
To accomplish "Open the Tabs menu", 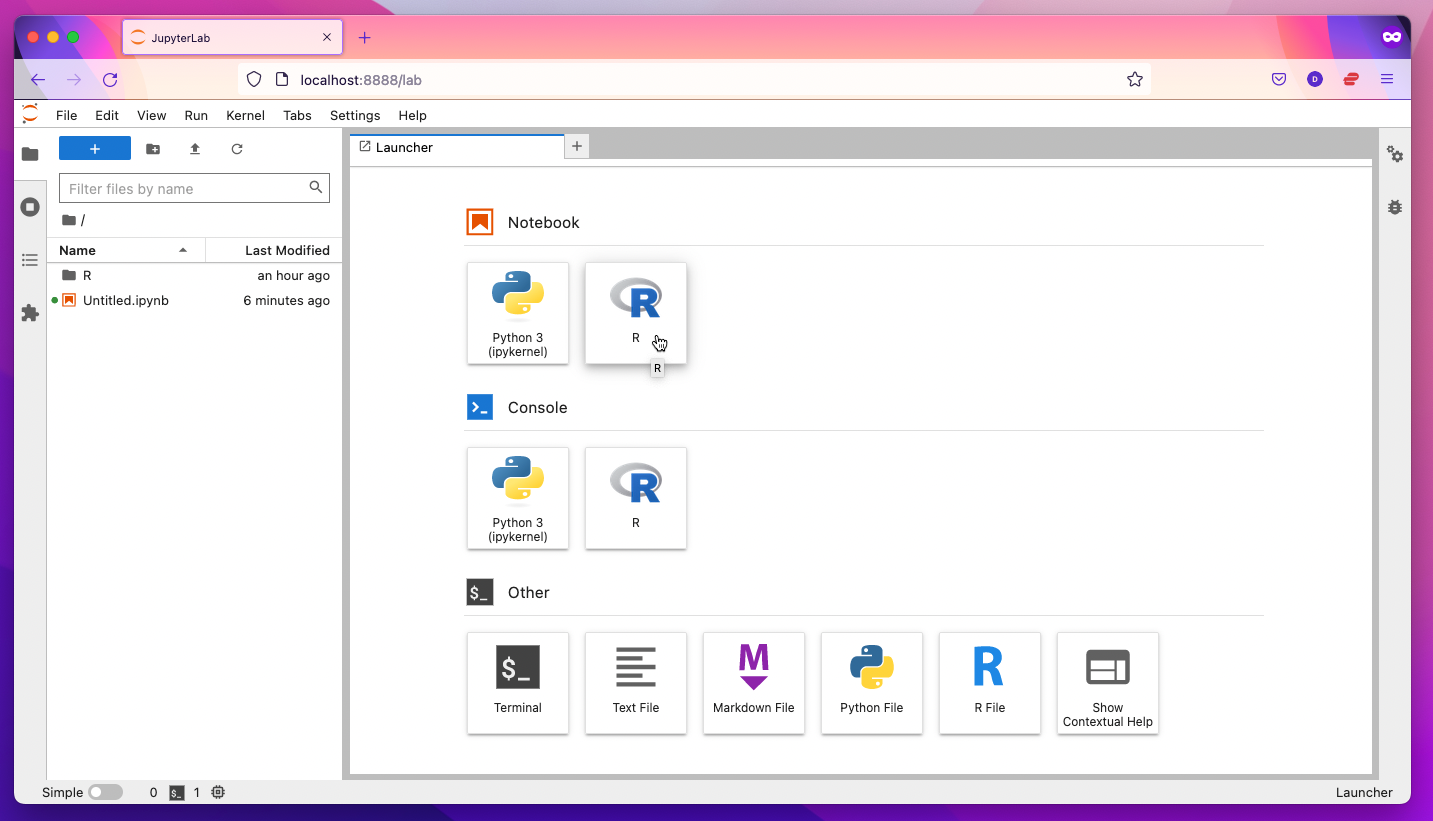I will click(x=297, y=115).
